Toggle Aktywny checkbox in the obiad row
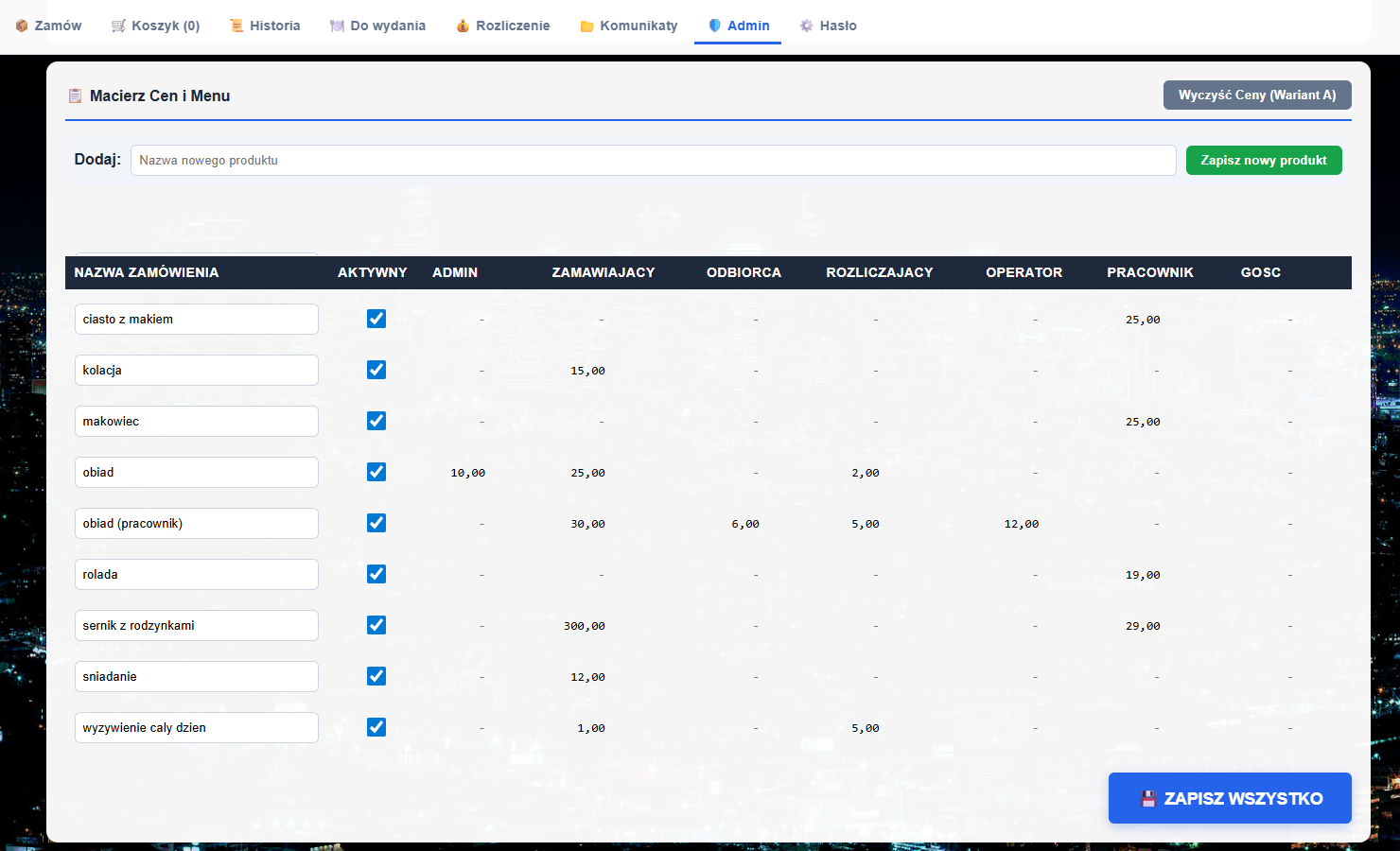Screen dimensions: 1400x851 pos(376,472)
